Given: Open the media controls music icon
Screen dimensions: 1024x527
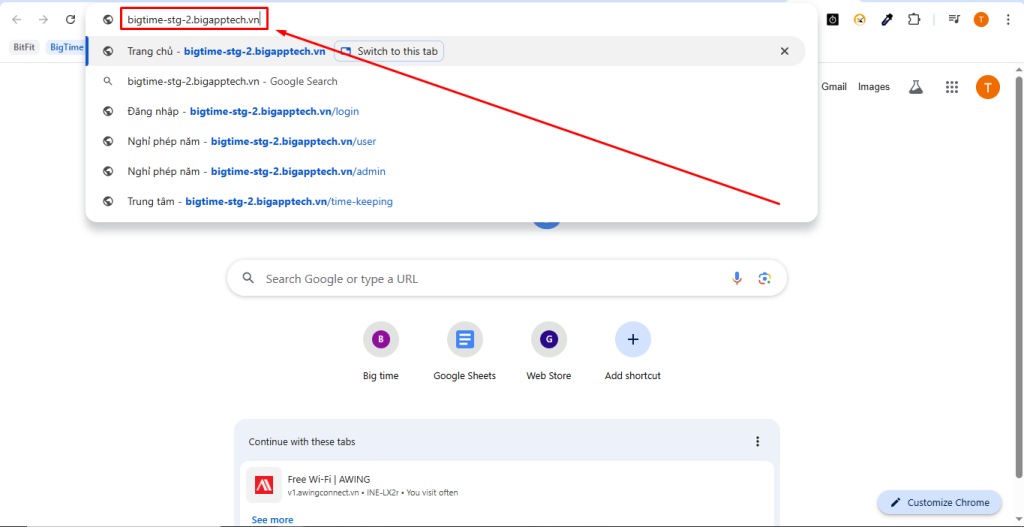Looking at the screenshot, I should [x=954, y=19].
